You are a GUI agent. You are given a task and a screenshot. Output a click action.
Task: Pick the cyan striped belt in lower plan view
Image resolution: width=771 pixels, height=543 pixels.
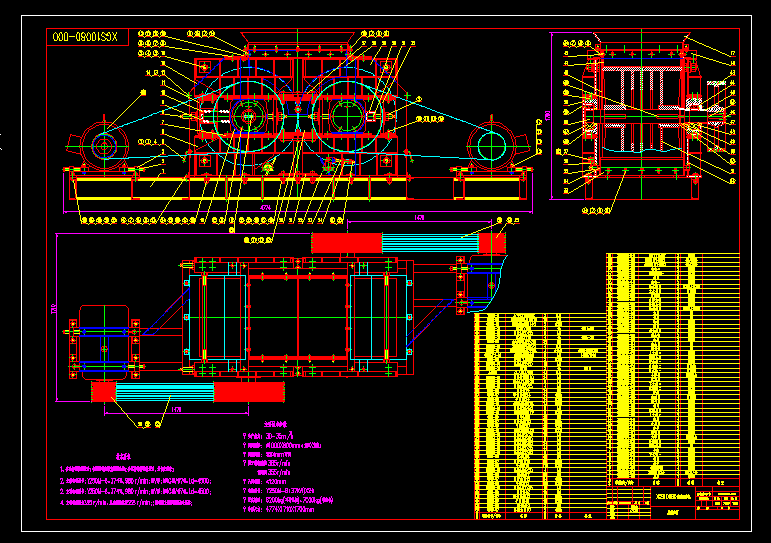tap(165, 392)
